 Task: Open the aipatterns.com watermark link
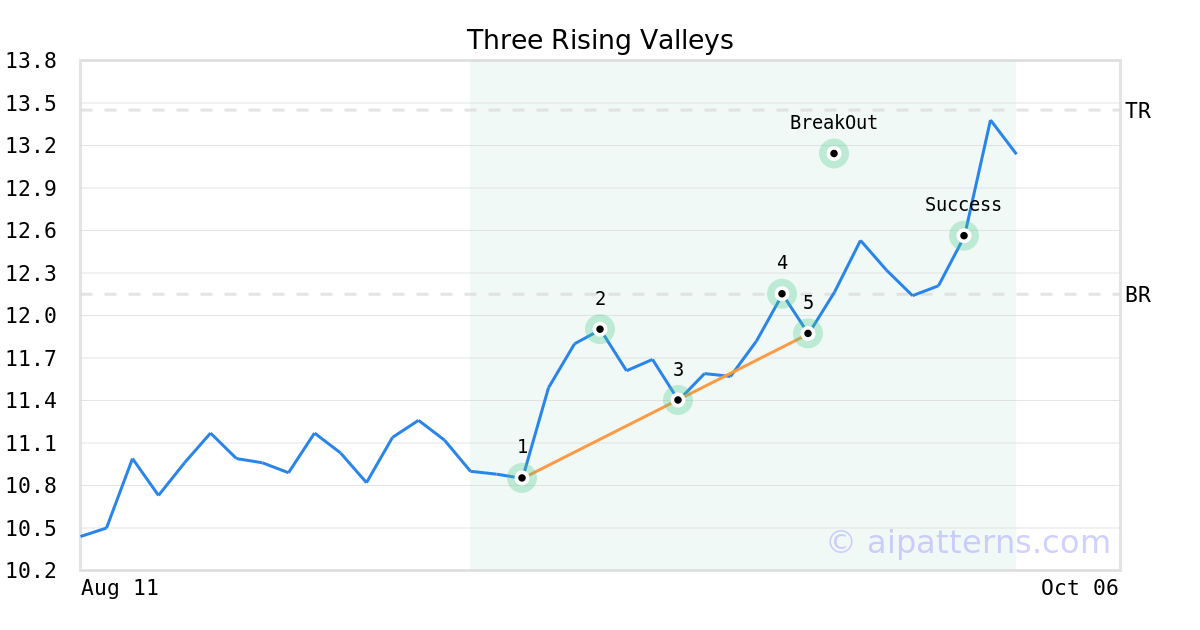[x=968, y=543]
